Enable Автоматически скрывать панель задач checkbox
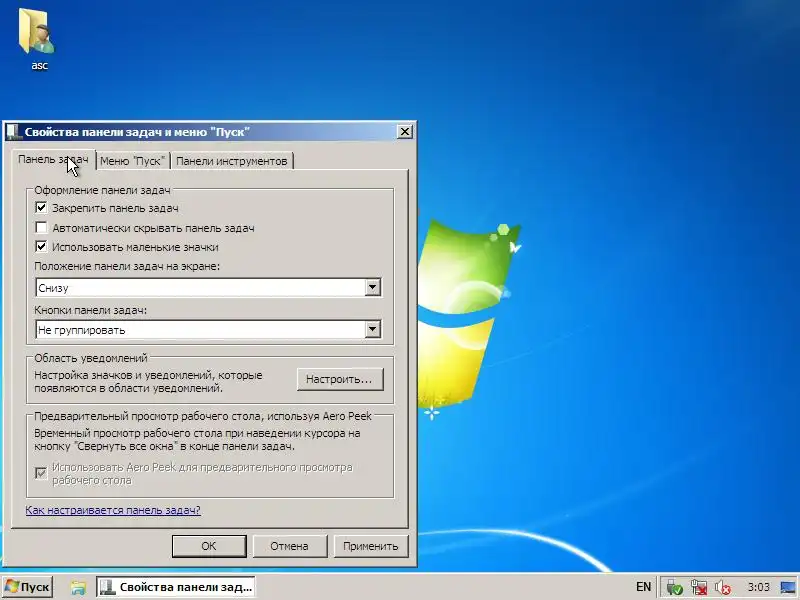Screen dimensions: 800x600 point(41,228)
